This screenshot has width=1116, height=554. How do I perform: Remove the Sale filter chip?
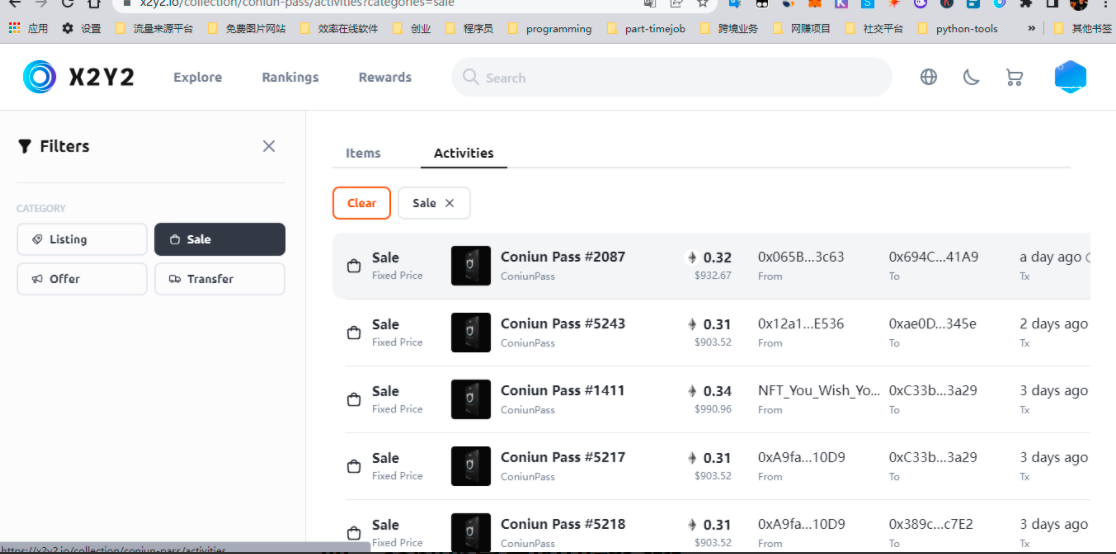click(449, 203)
